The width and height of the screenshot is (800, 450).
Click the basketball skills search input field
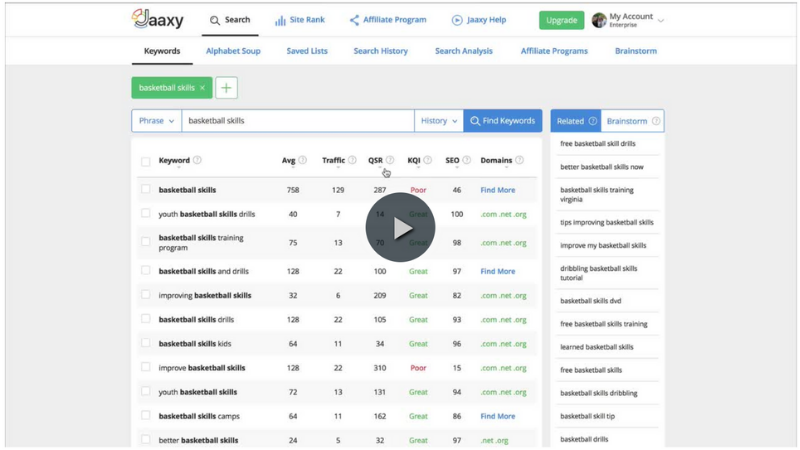pyautogui.click(x=298, y=121)
